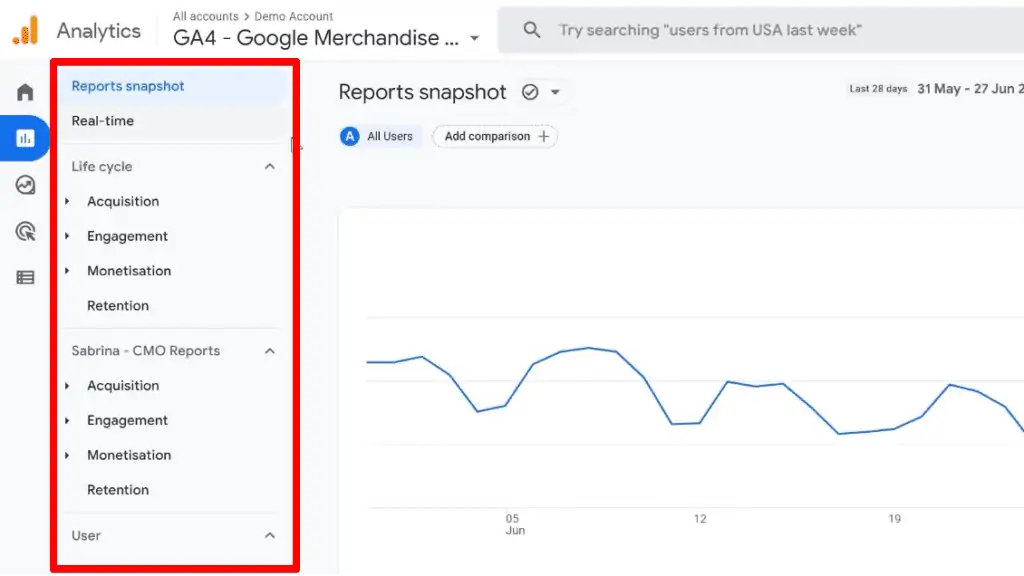Collapse the Life cycle section
This screenshot has width=1024, height=576.
[x=270, y=167]
